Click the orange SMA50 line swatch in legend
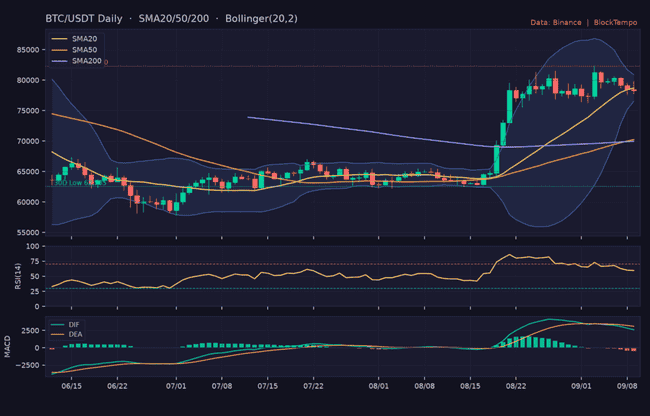The width and height of the screenshot is (650, 416). (x=59, y=50)
